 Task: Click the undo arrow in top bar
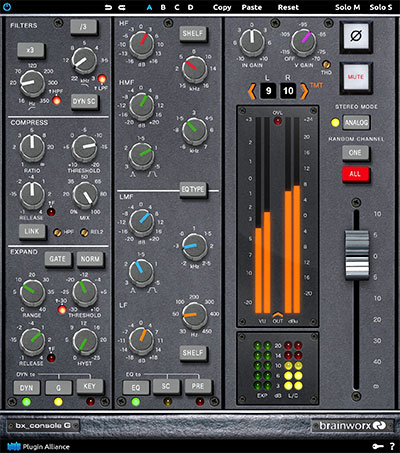(x=108, y=7)
